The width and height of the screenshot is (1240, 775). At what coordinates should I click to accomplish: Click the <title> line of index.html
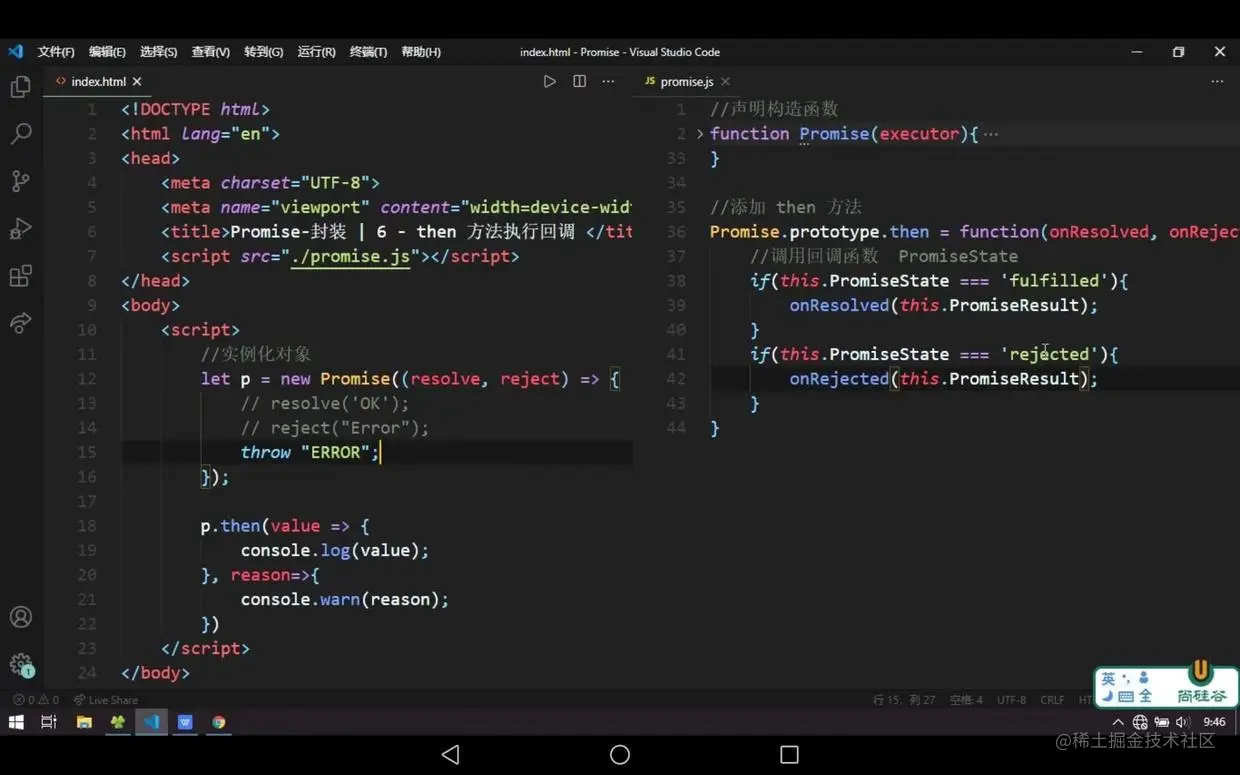[396, 232]
